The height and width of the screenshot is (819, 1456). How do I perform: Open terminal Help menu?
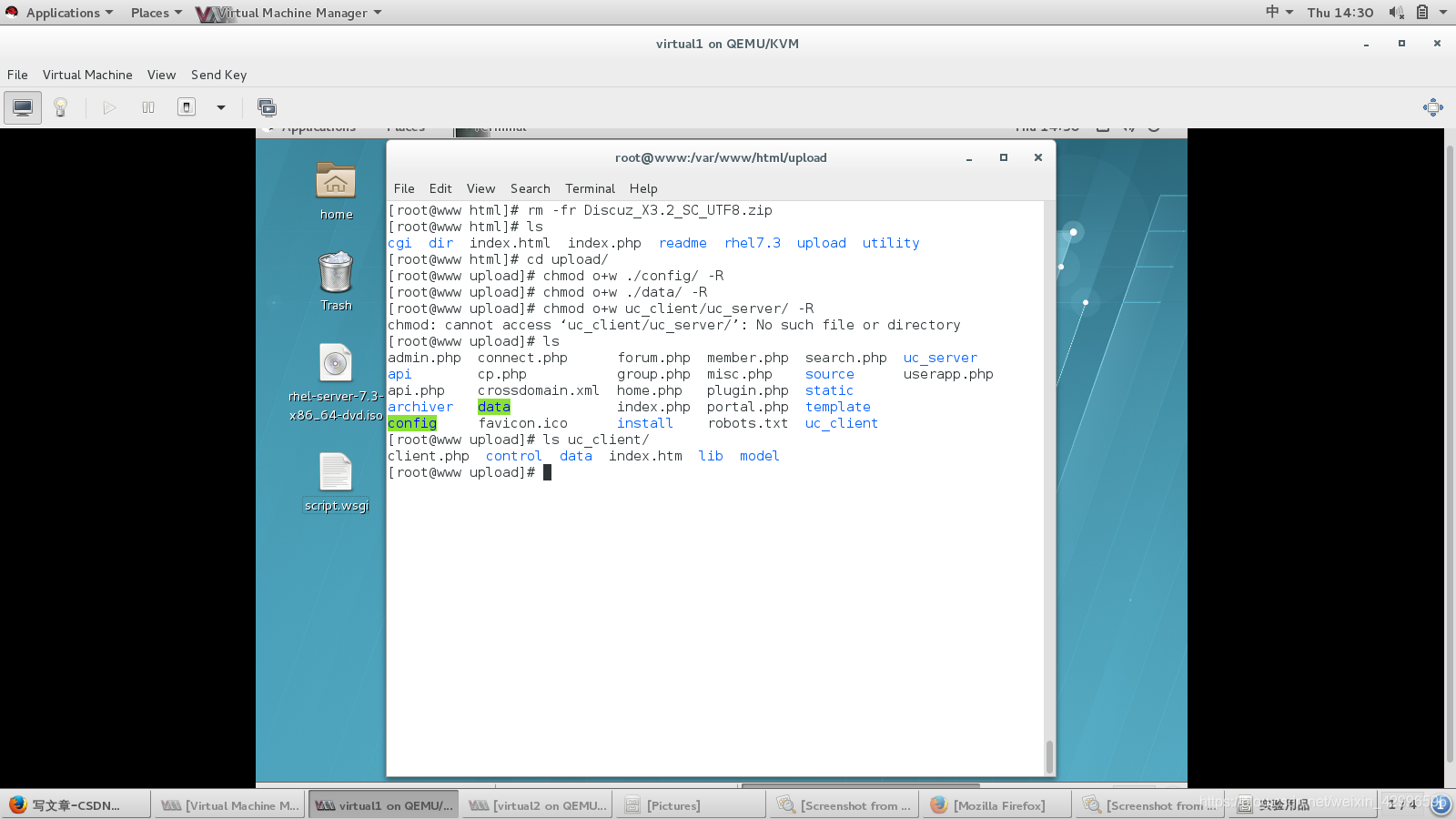pyautogui.click(x=643, y=188)
